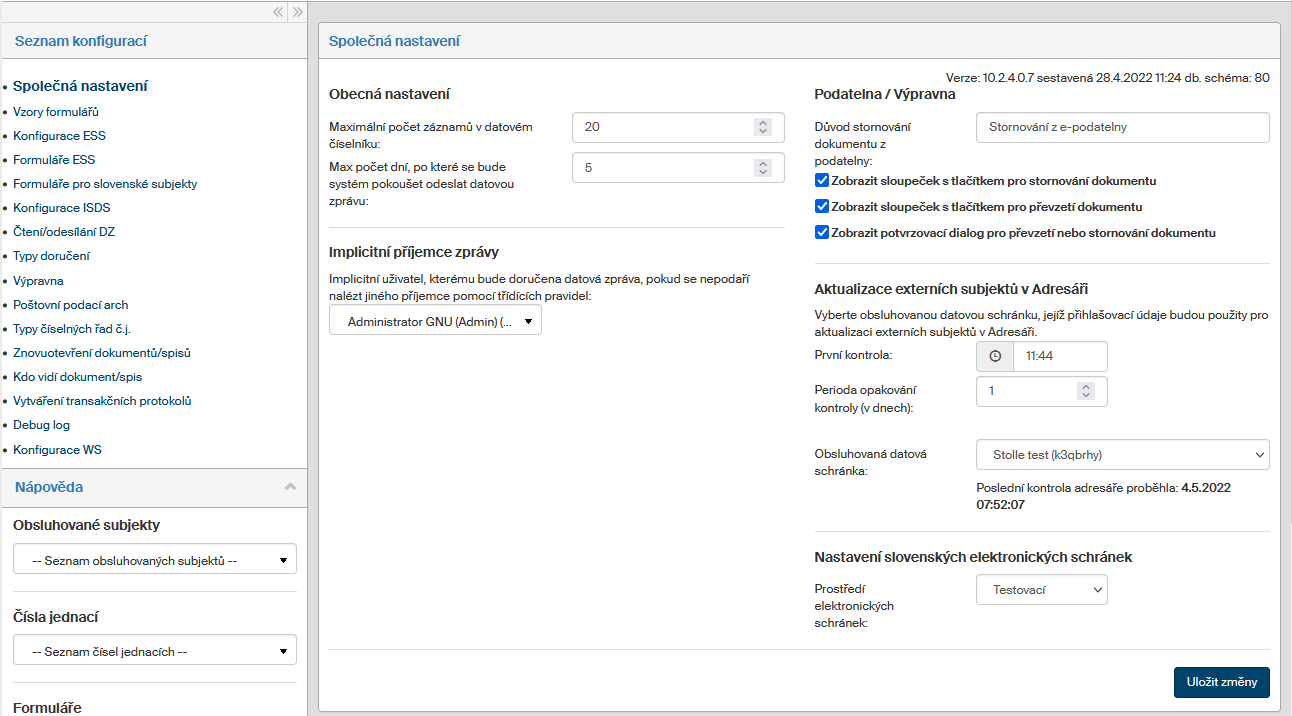The width and height of the screenshot is (1292, 716).
Task: Collapse the Nápověda panel arrow
Action: pos(290,487)
